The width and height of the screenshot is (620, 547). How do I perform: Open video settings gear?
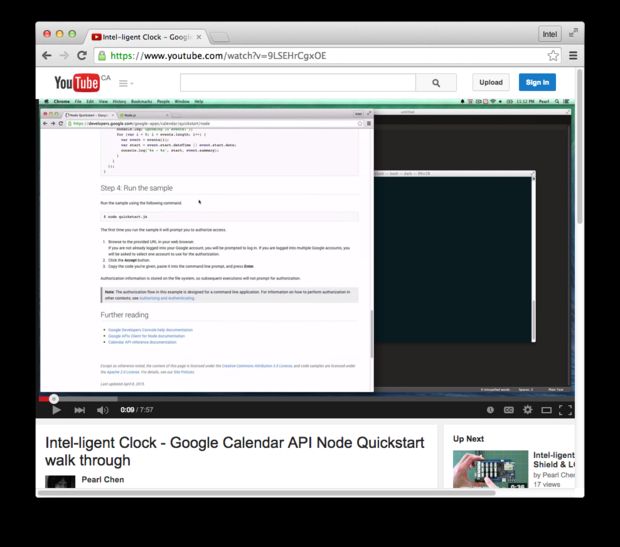pos(527,410)
